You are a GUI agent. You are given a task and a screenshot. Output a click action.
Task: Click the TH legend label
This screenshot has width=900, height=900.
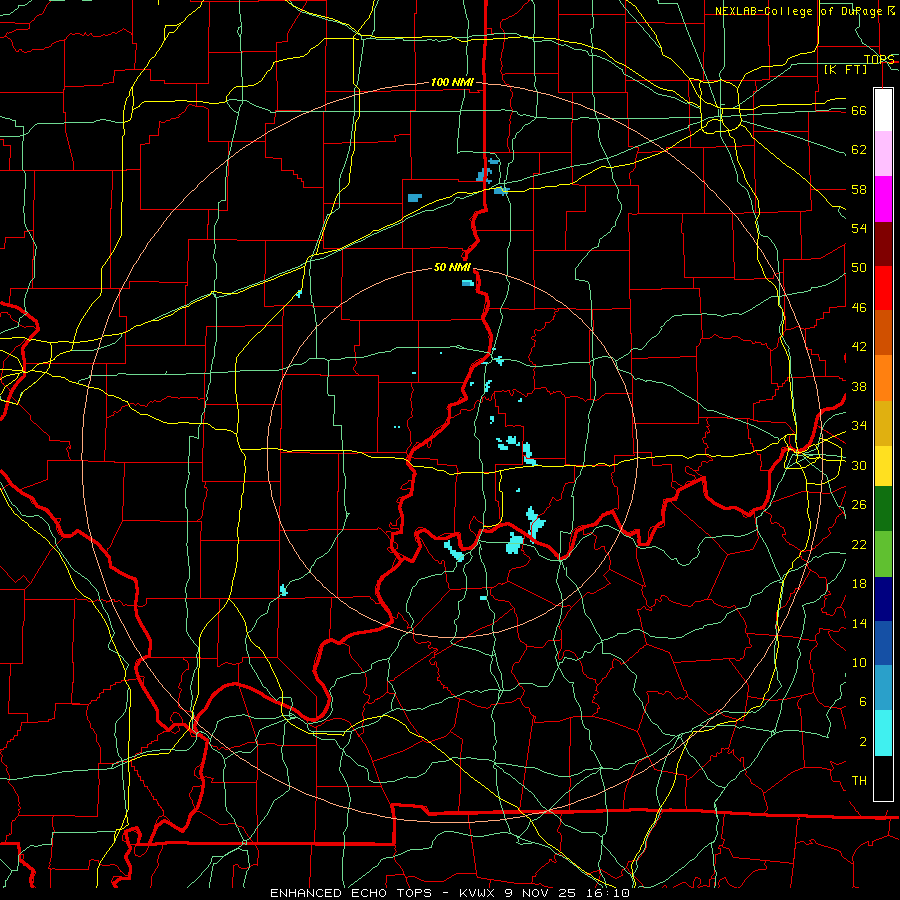click(859, 781)
